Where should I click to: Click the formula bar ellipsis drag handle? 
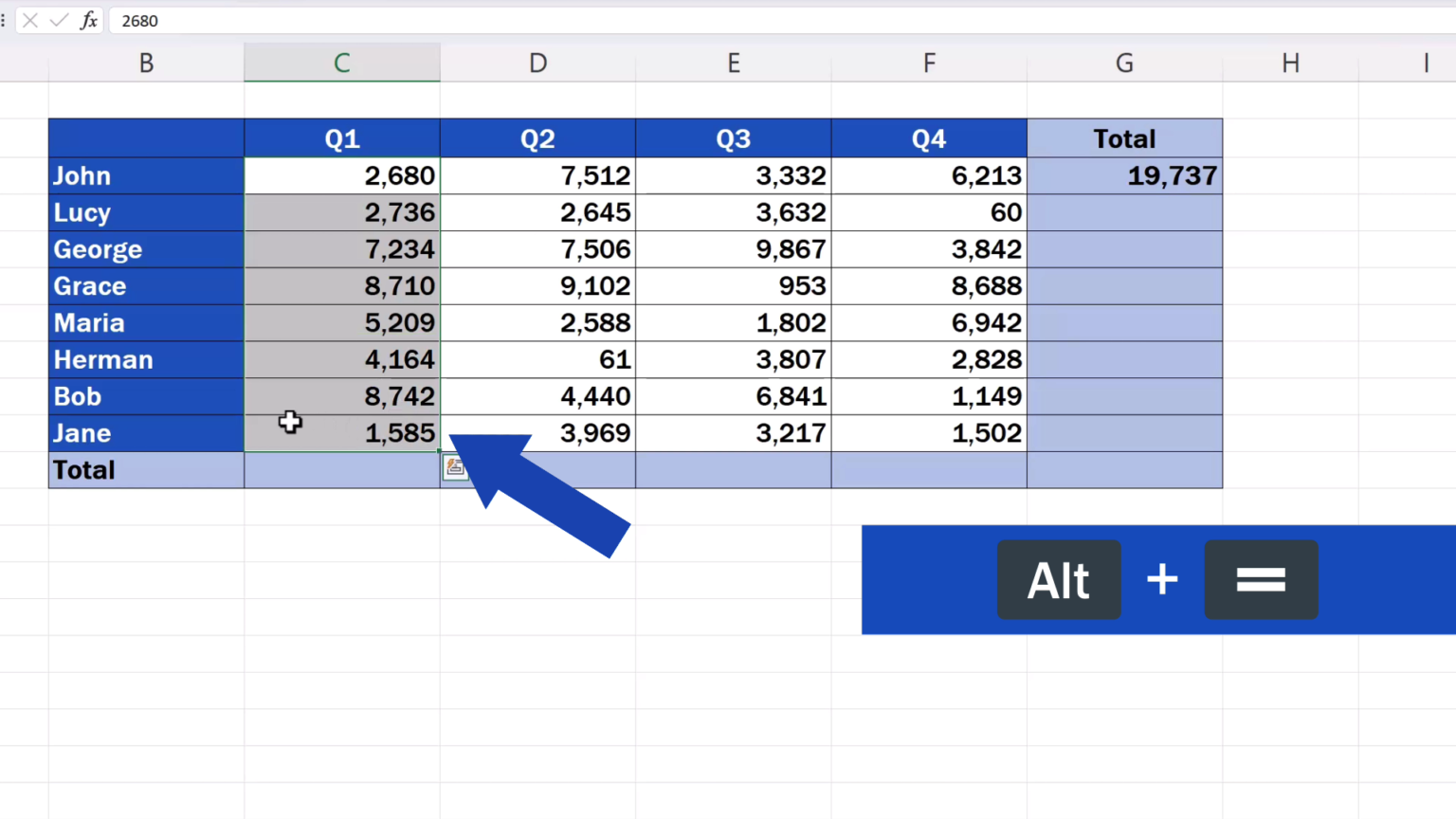click(5, 20)
